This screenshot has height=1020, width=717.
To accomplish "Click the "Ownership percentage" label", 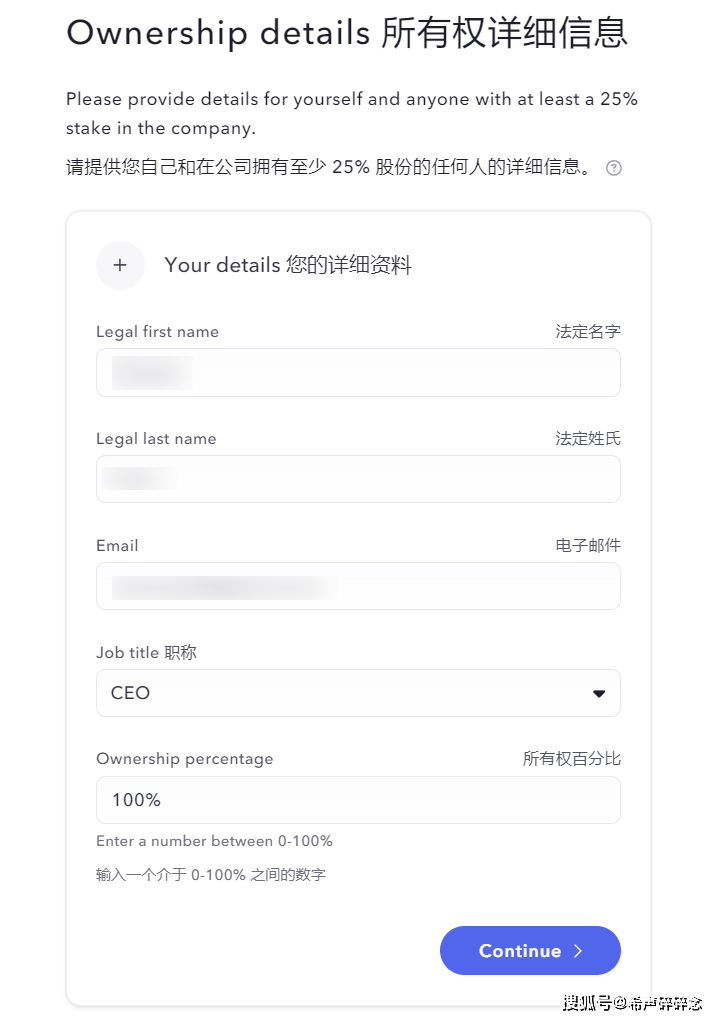I will pos(184,759).
